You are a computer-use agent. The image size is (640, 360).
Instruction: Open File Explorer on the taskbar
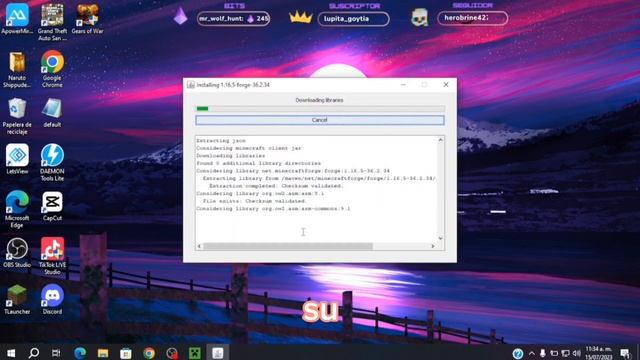coord(103,353)
